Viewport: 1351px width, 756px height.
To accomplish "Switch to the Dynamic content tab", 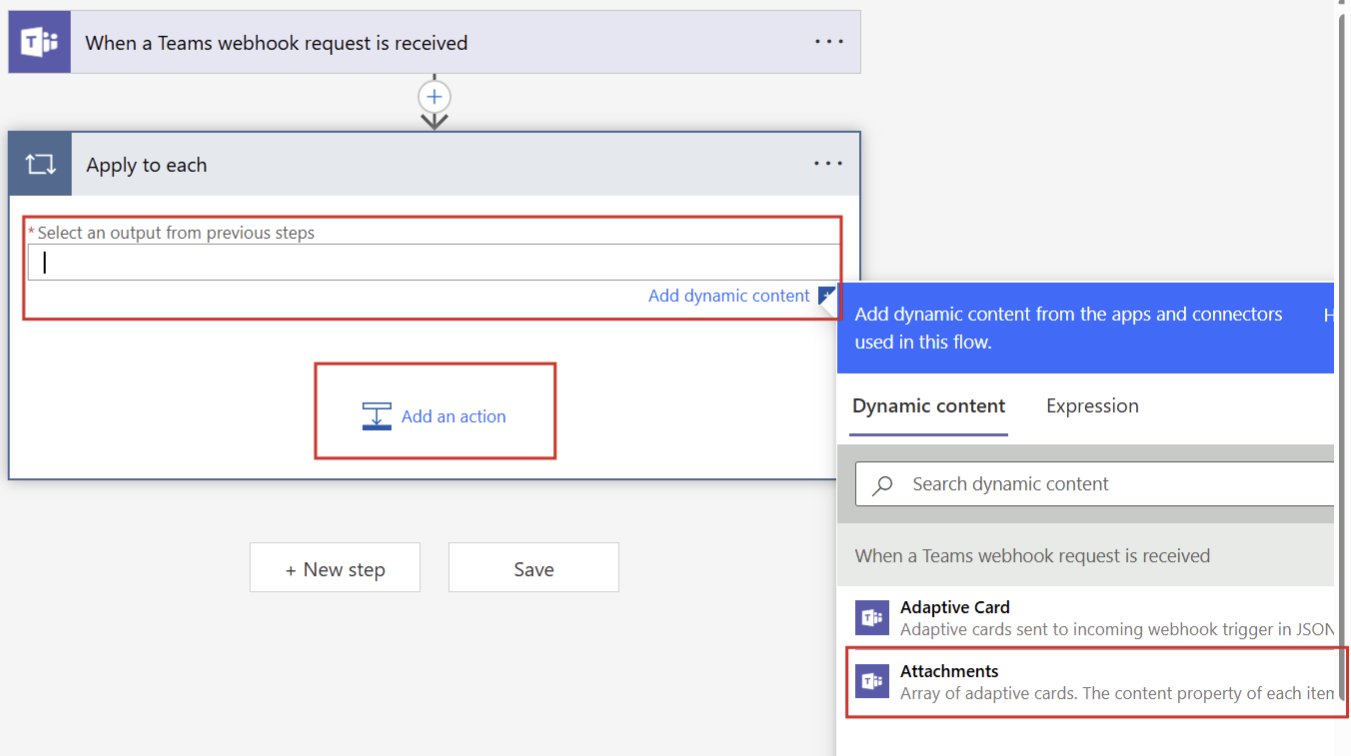I will click(929, 406).
